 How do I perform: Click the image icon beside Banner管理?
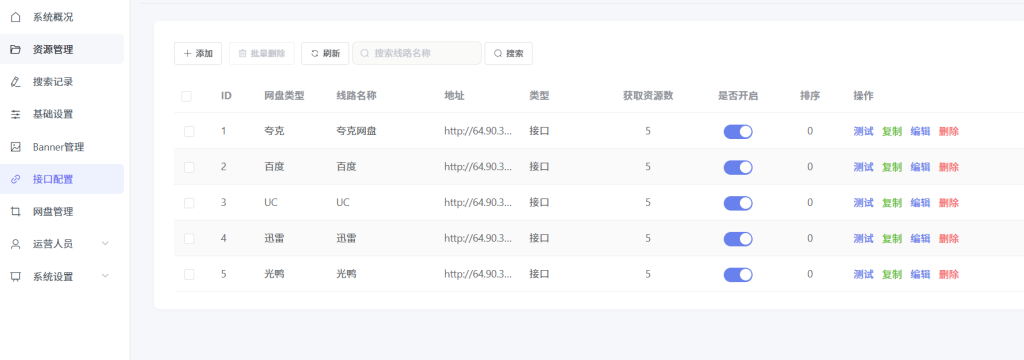point(16,147)
